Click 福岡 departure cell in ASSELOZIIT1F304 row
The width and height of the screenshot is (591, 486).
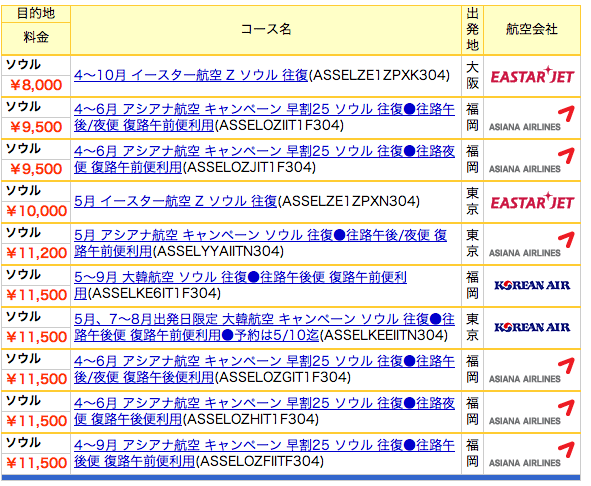coord(472,117)
